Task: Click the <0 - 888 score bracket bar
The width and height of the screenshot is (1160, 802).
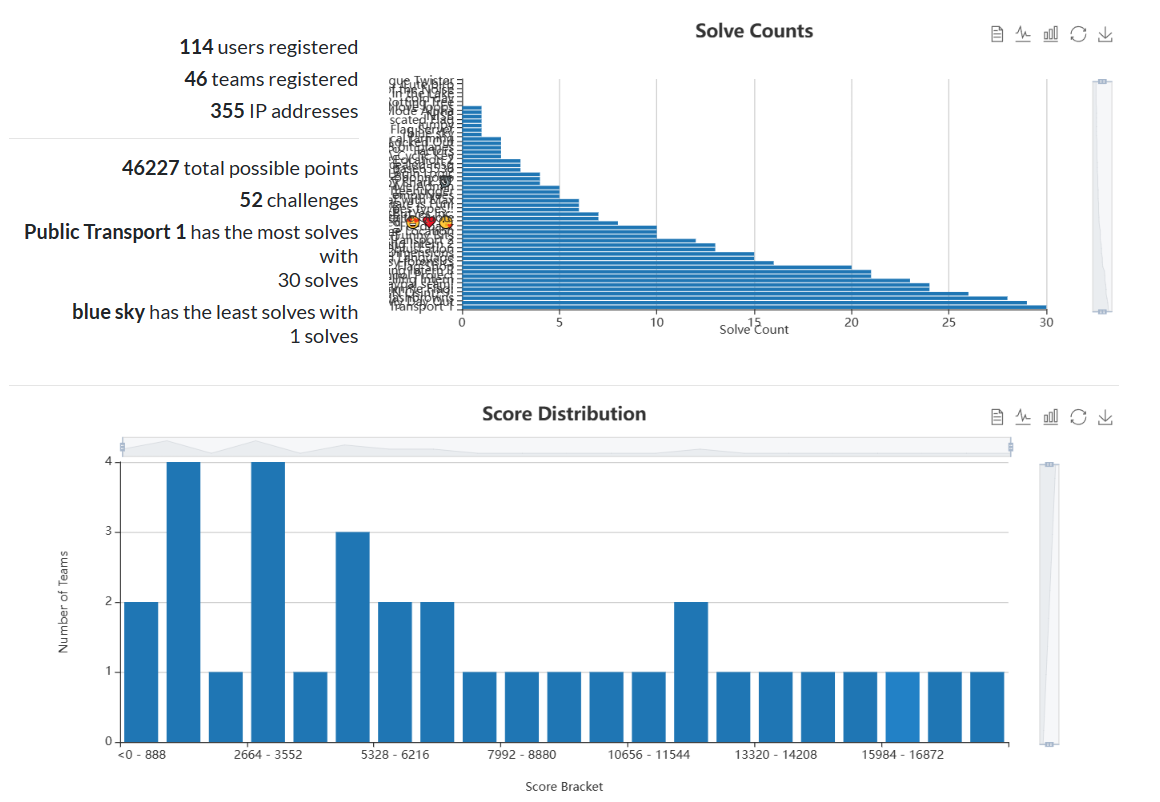Action: coord(141,671)
